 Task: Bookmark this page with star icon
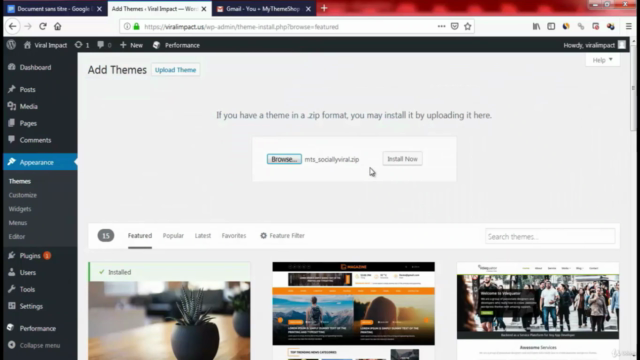pos(468,27)
